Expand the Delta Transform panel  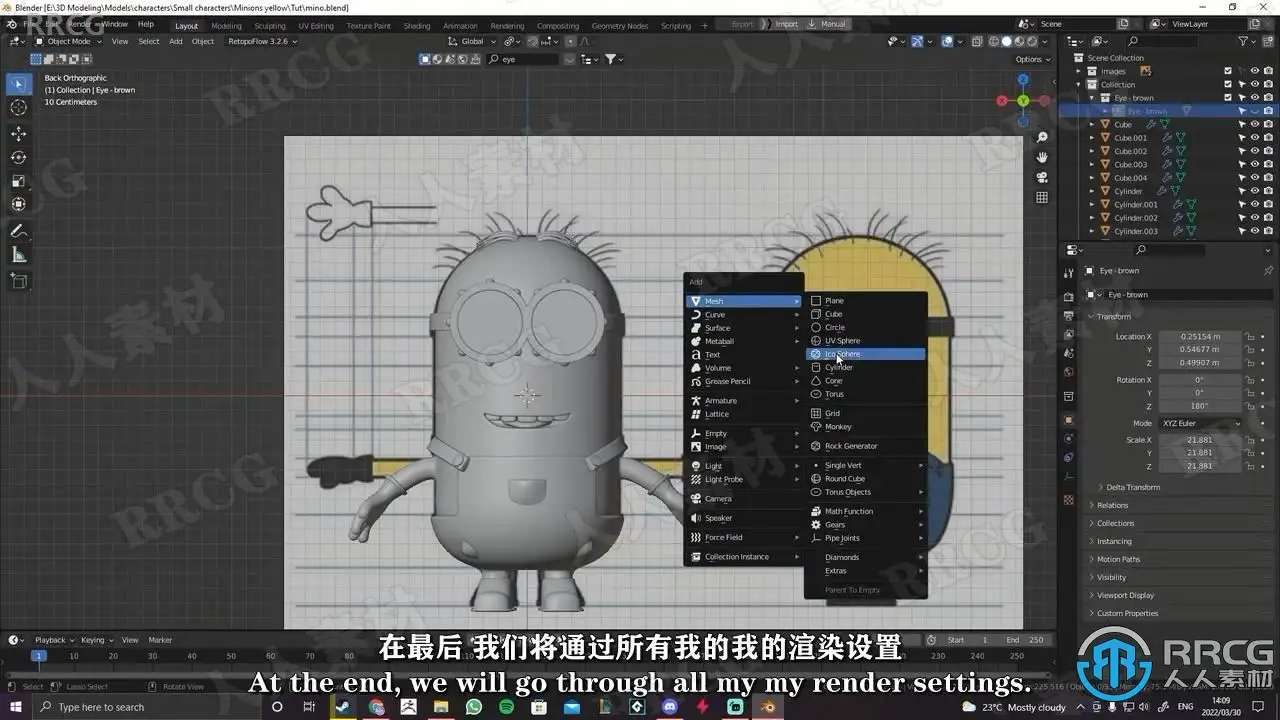[1133, 487]
